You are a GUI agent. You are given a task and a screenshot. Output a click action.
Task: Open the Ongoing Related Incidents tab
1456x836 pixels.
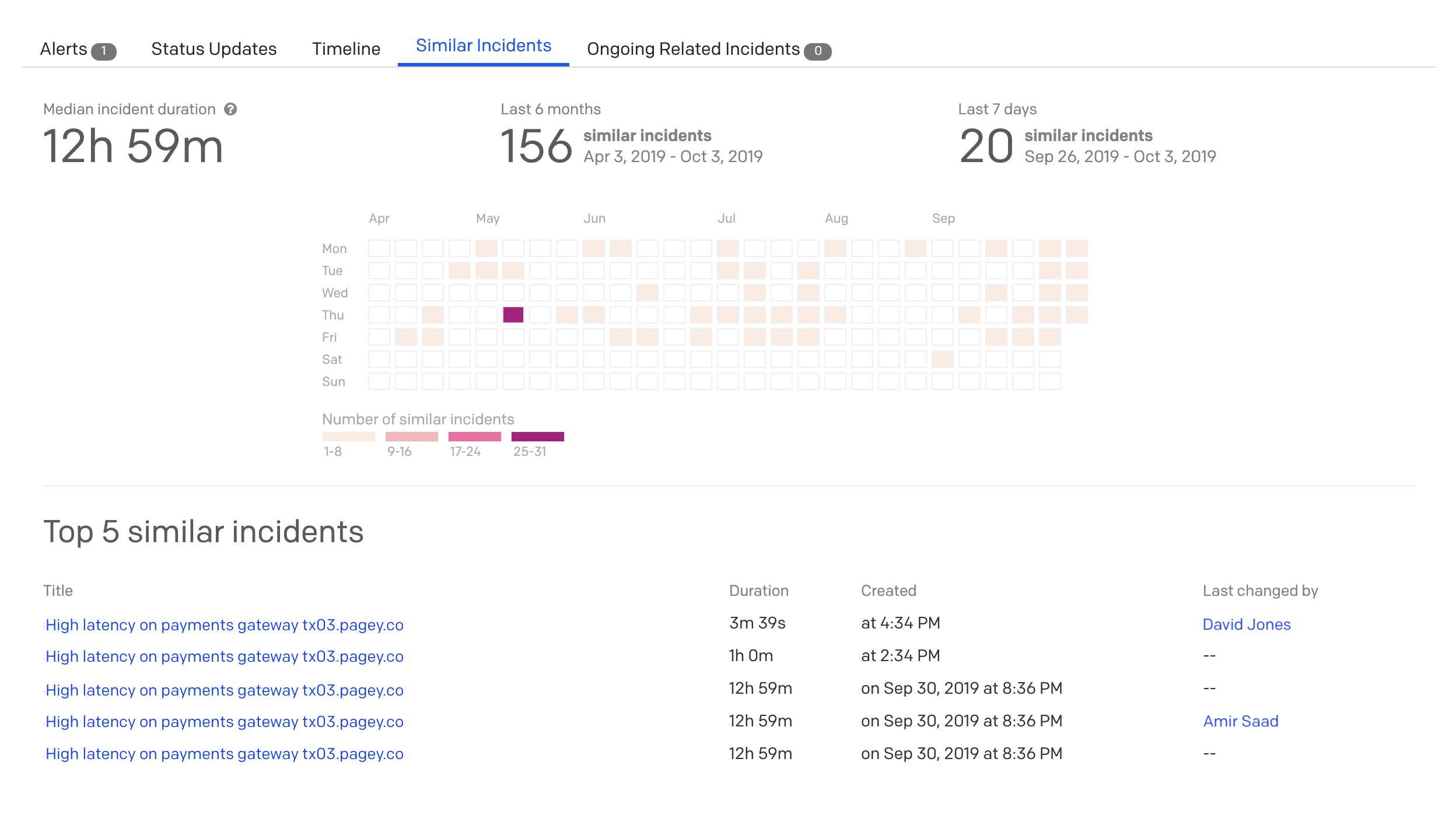pyautogui.click(x=692, y=49)
